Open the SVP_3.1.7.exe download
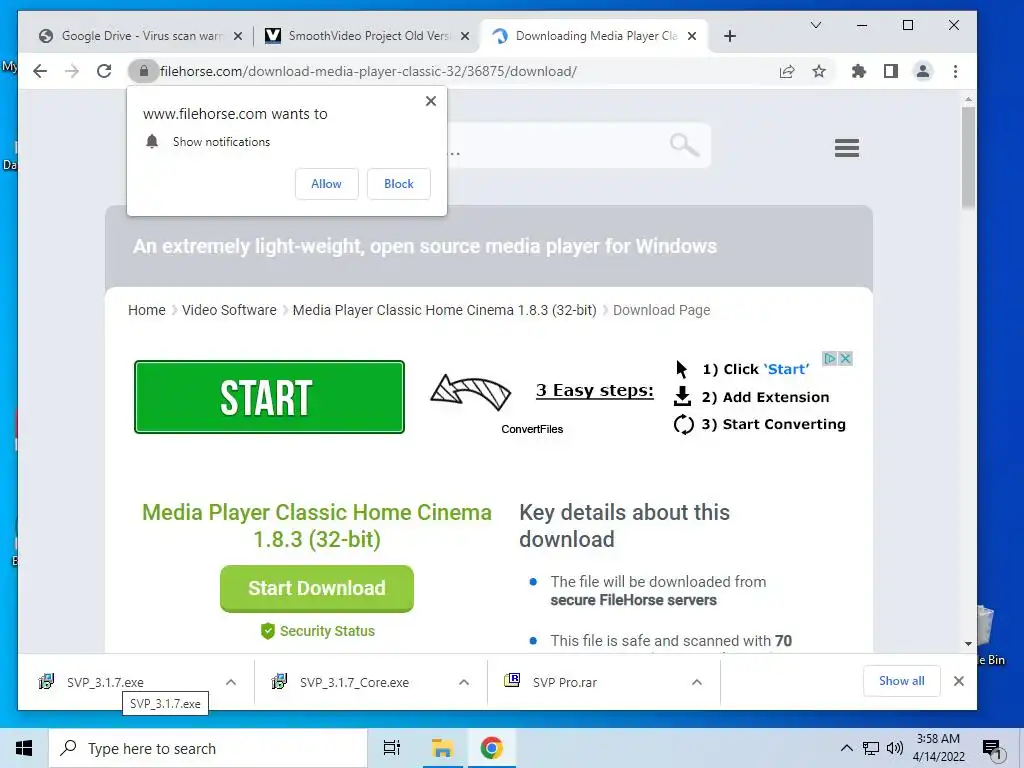Image resolution: width=1024 pixels, height=768 pixels. [x=105, y=682]
